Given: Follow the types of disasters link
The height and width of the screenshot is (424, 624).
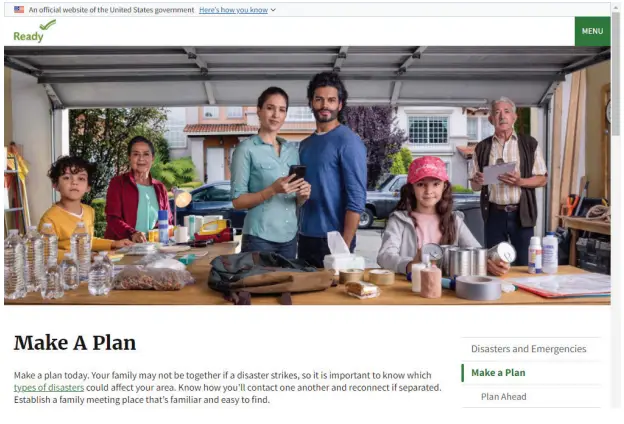Looking at the screenshot, I should 49,387.
